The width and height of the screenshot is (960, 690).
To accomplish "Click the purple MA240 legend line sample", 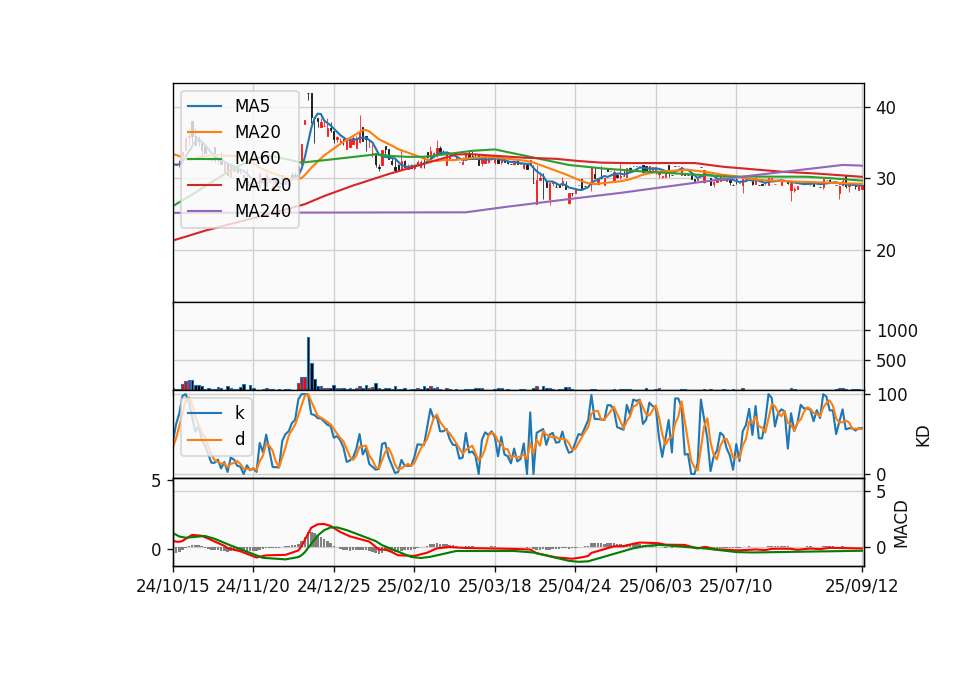I will (x=204, y=211).
